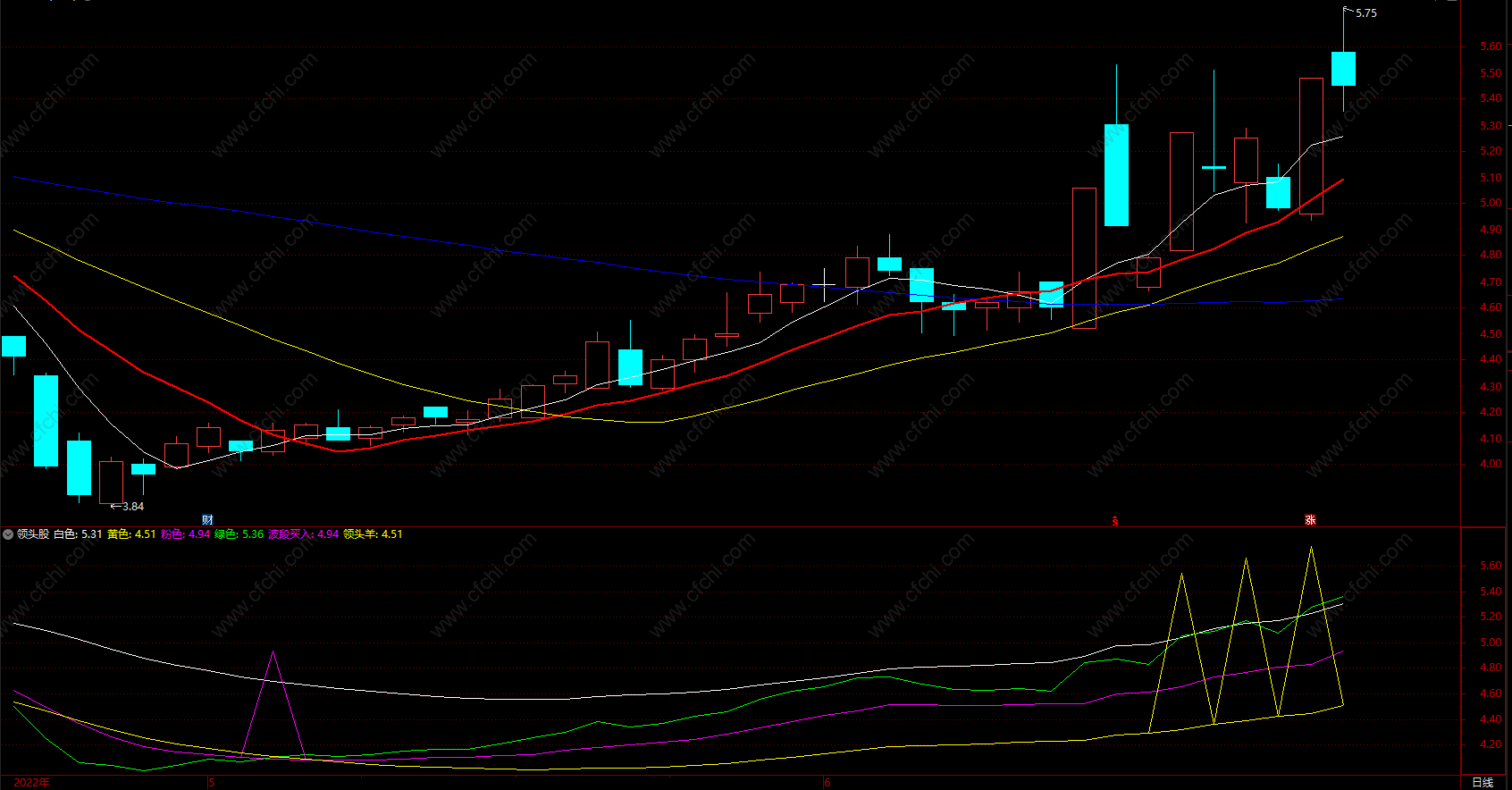Click the 2022年 date axis label
Image resolution: width=1512 pixels, height=790 pixels.
tap(31, 783)
